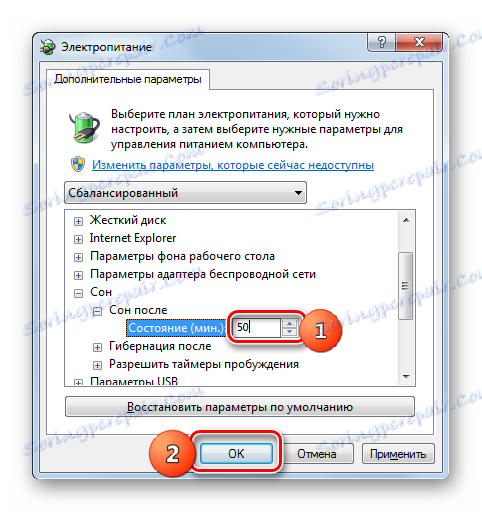Screen dimensions: 482x512
Task: Click the power plug icon in title bar
Action: click(48, 47)
